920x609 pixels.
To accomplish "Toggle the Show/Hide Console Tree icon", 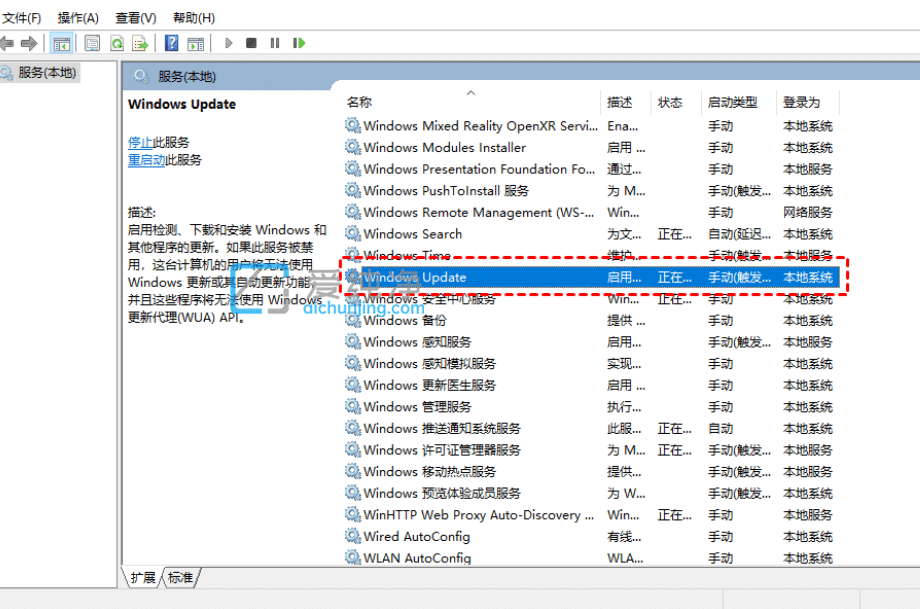I will click(x=61, y=42).
